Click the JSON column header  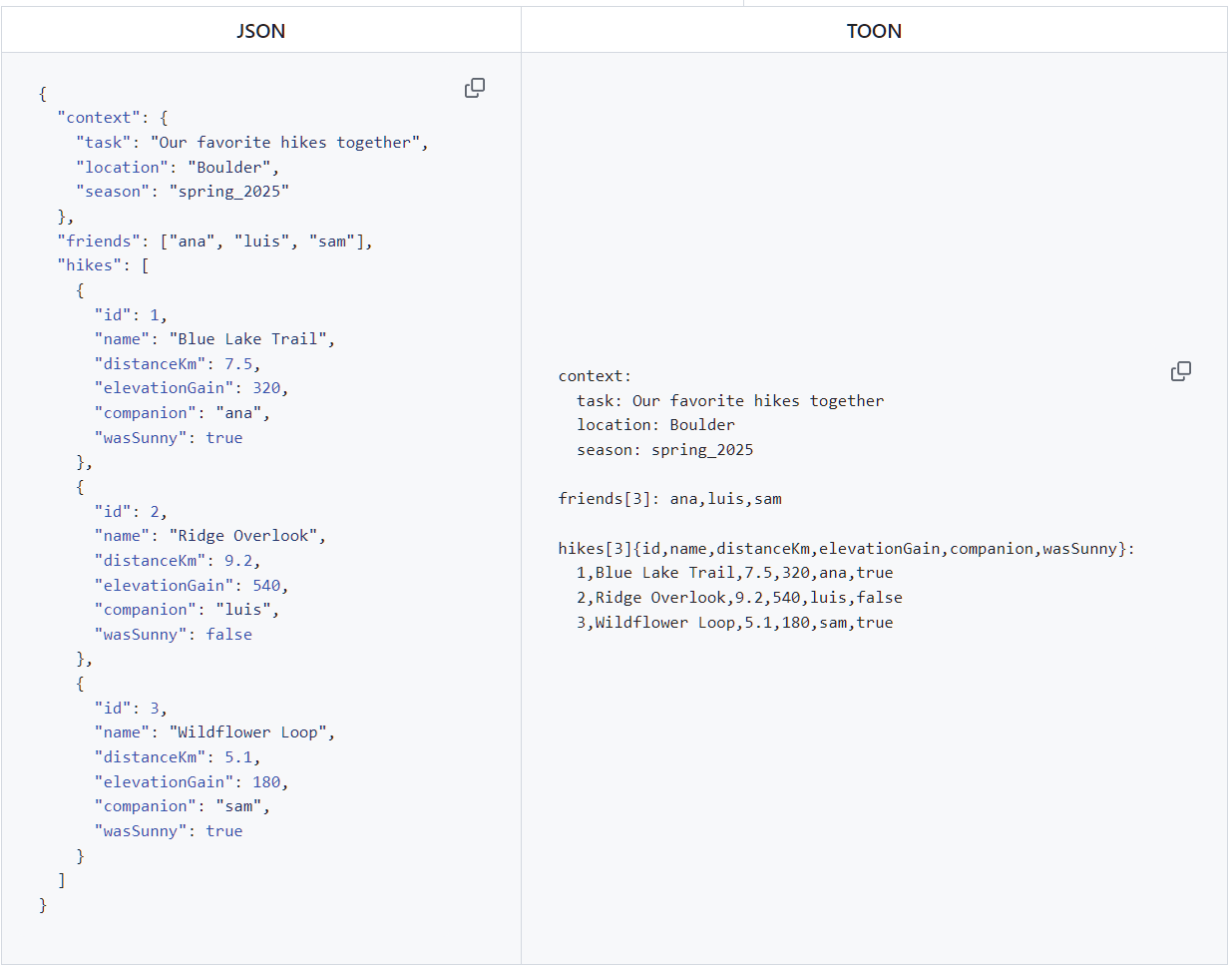(x=260, y=31)
